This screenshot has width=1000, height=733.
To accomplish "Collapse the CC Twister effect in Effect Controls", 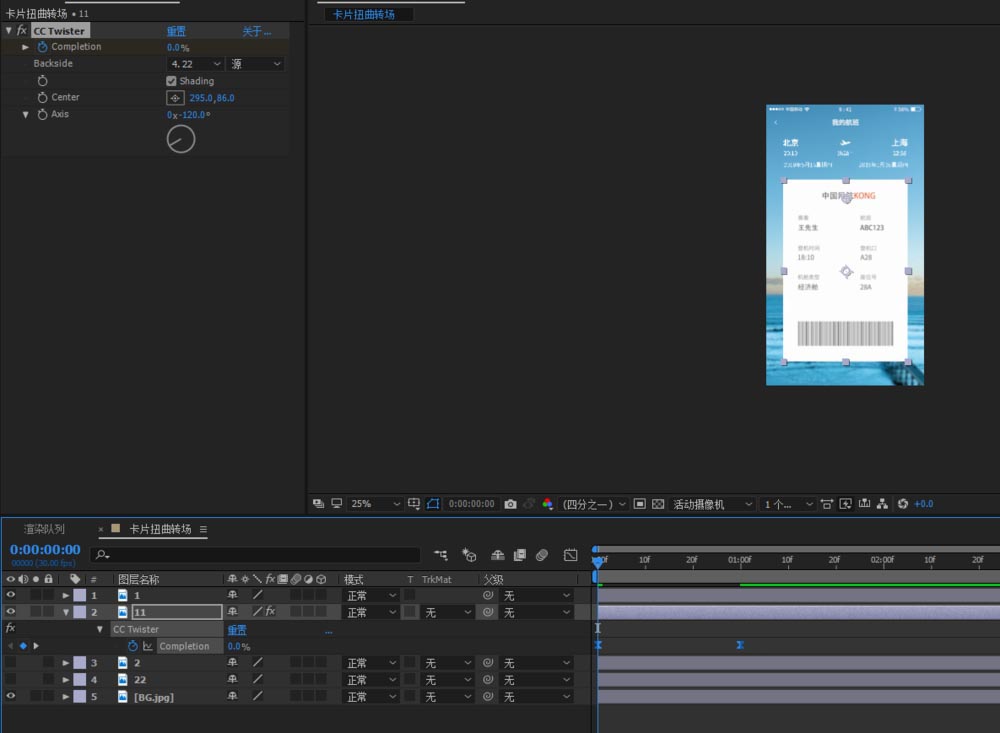I will point(9,31).
